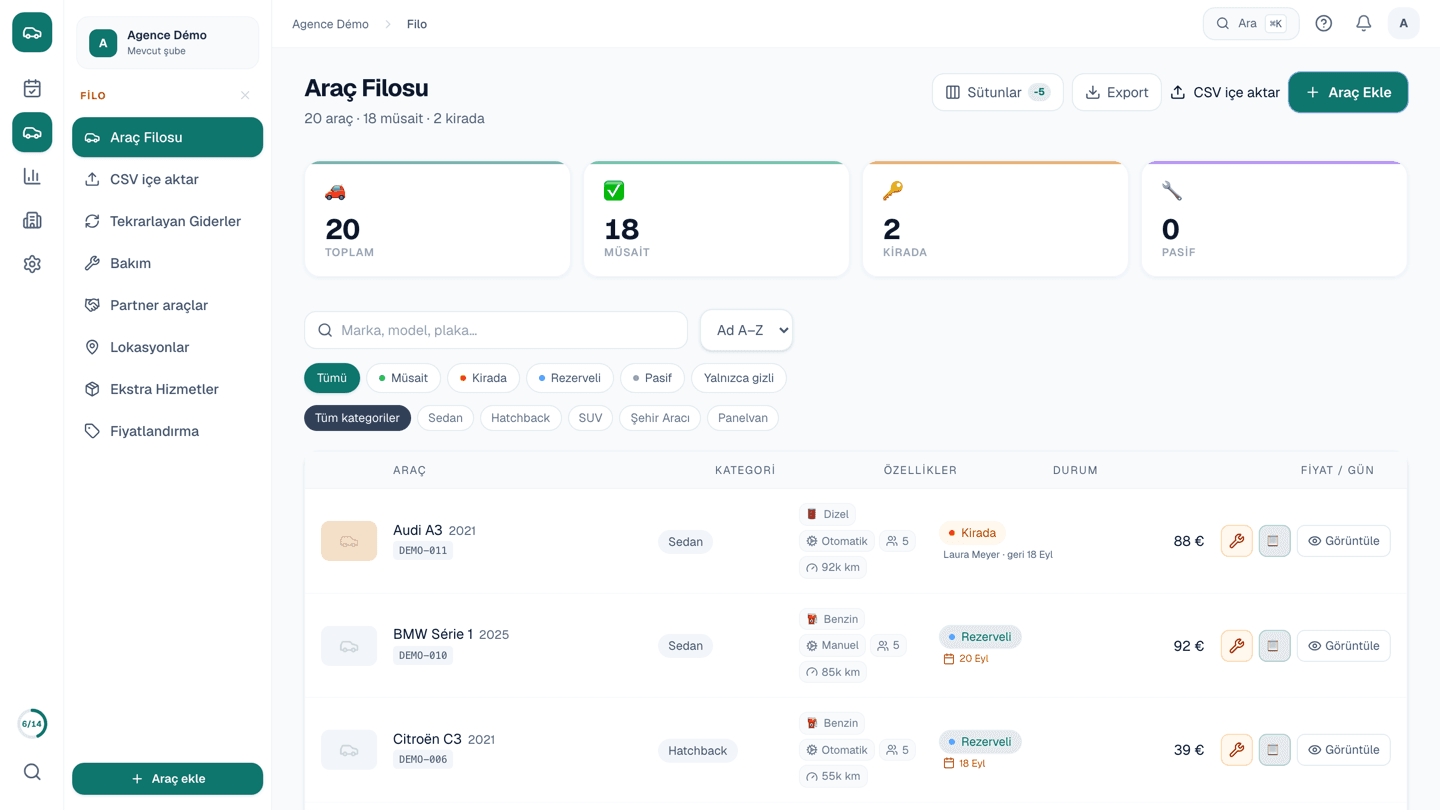Close the Filo sidebar panel
The image size is (1440, 810).
tap(245, 96)
